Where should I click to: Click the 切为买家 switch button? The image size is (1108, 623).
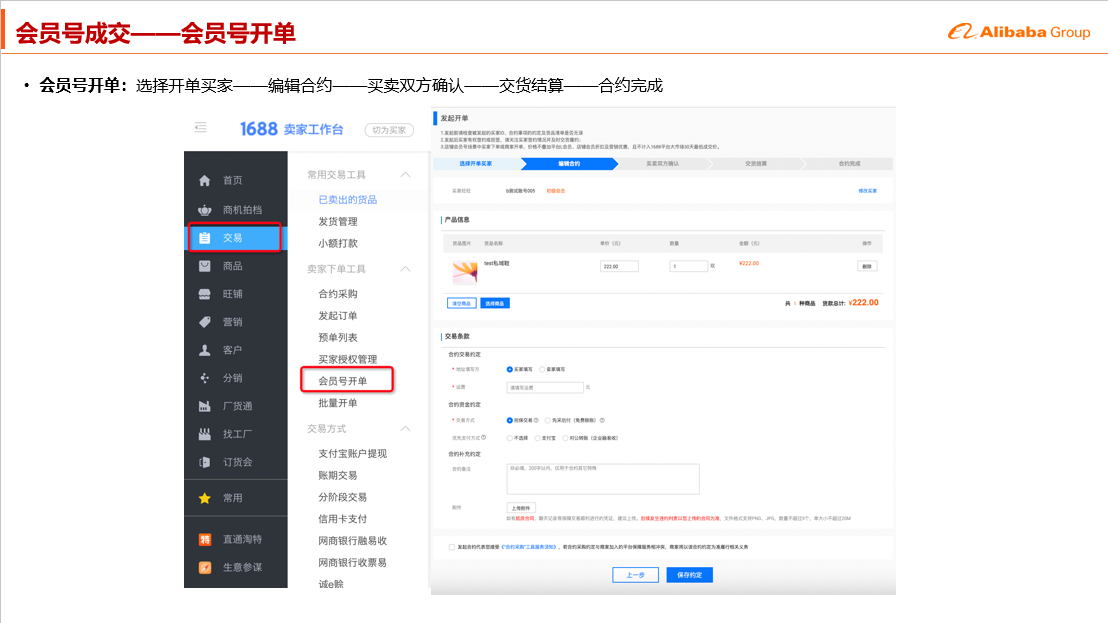click(x=389, y=130)
